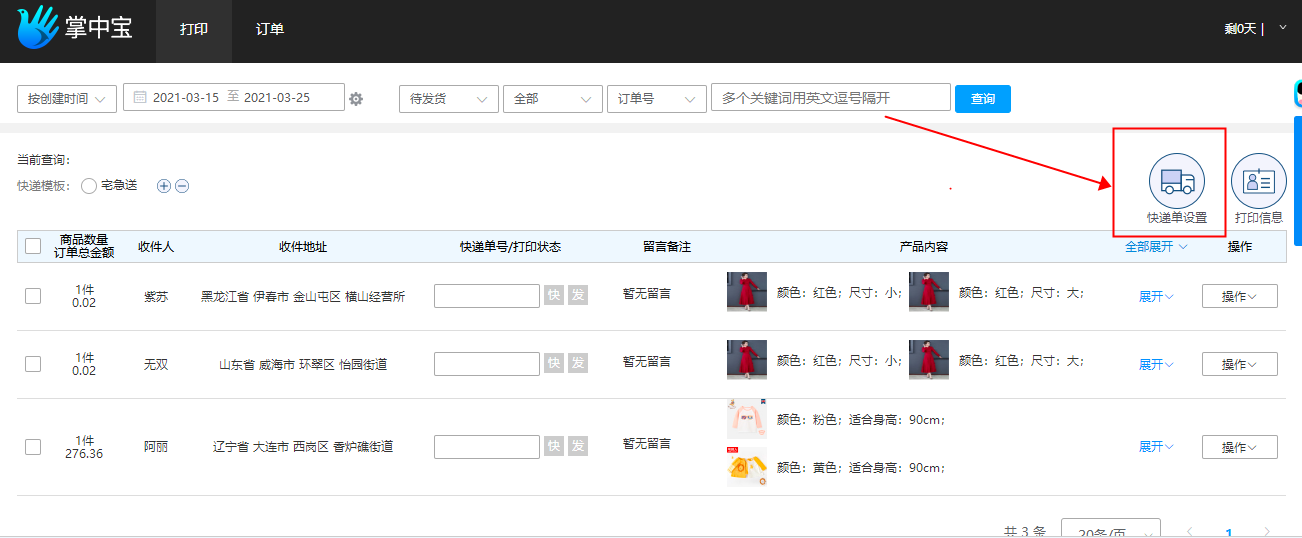Click order total 276.36
The image size is (1302, 538).
click(x=84, y=454)
